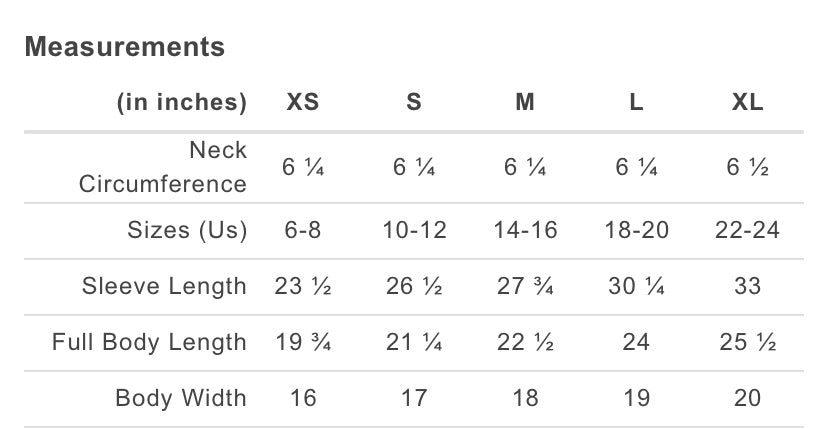Click the L body width value 19
The height and width of the screenshot is (429, 828).
click(636, 397)
